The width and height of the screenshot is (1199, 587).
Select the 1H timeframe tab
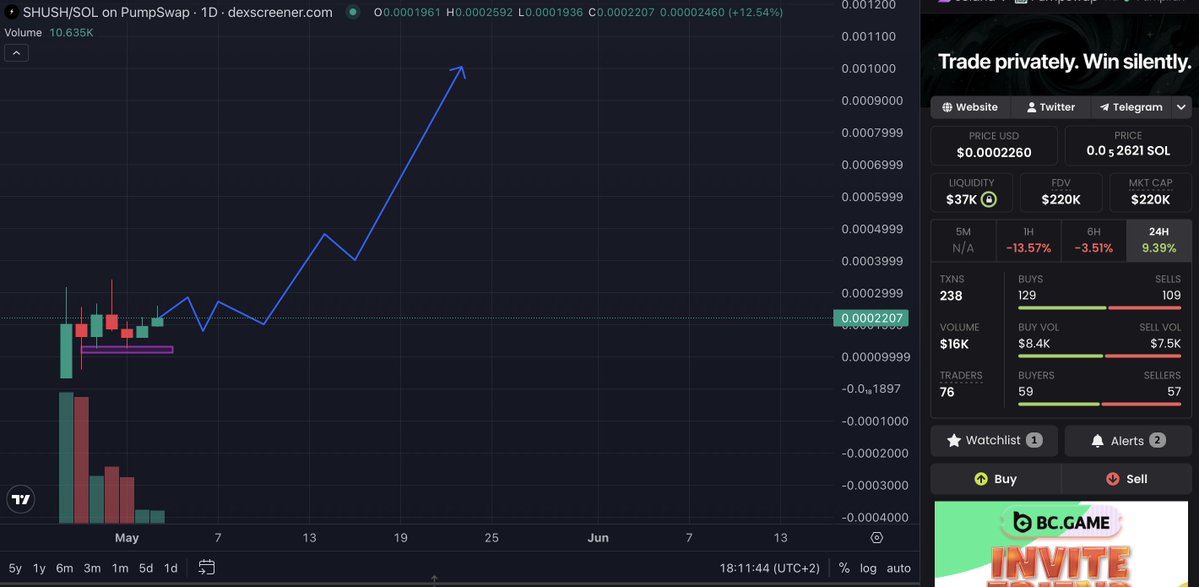tap(1028, 240)
